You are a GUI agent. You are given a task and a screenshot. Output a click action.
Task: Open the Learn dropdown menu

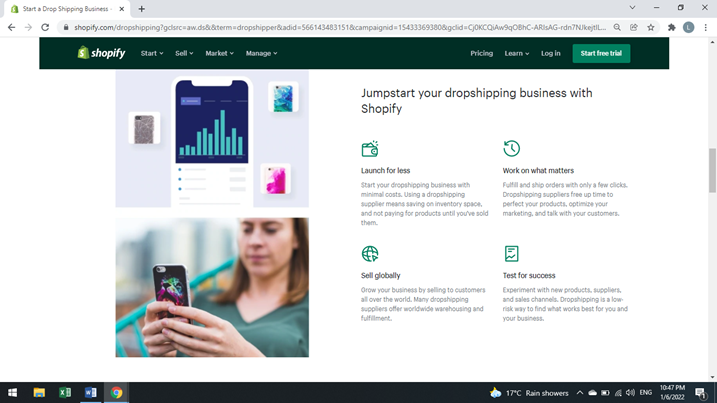click(517, 54)
